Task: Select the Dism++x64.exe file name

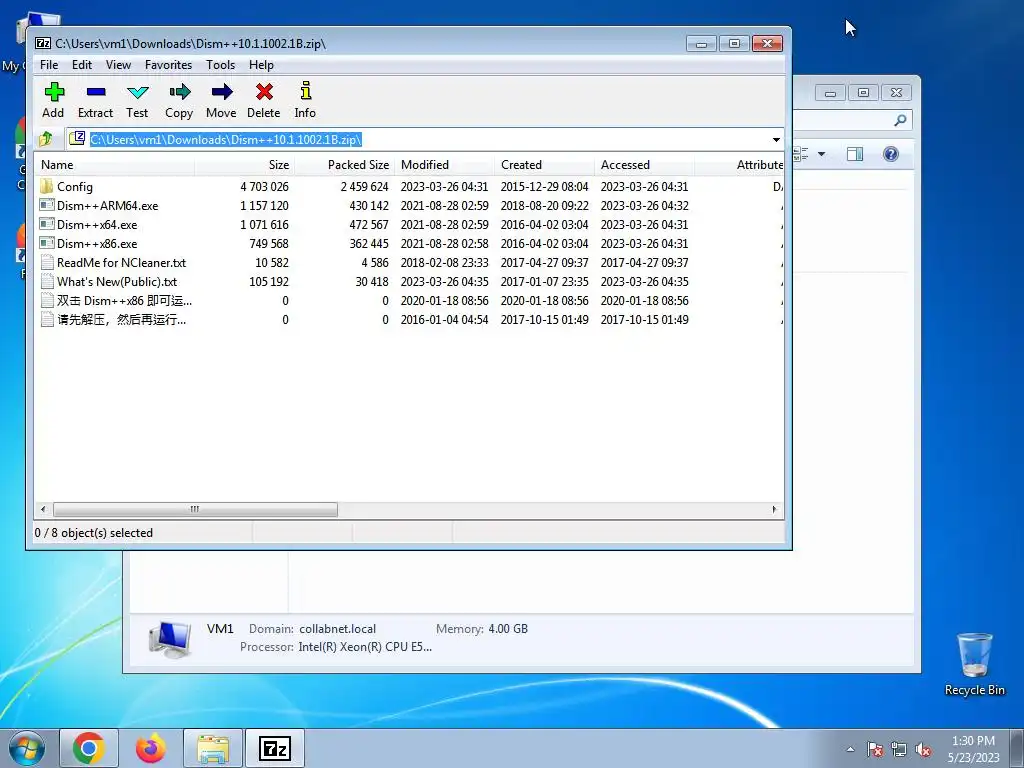Action: point(97,225)
